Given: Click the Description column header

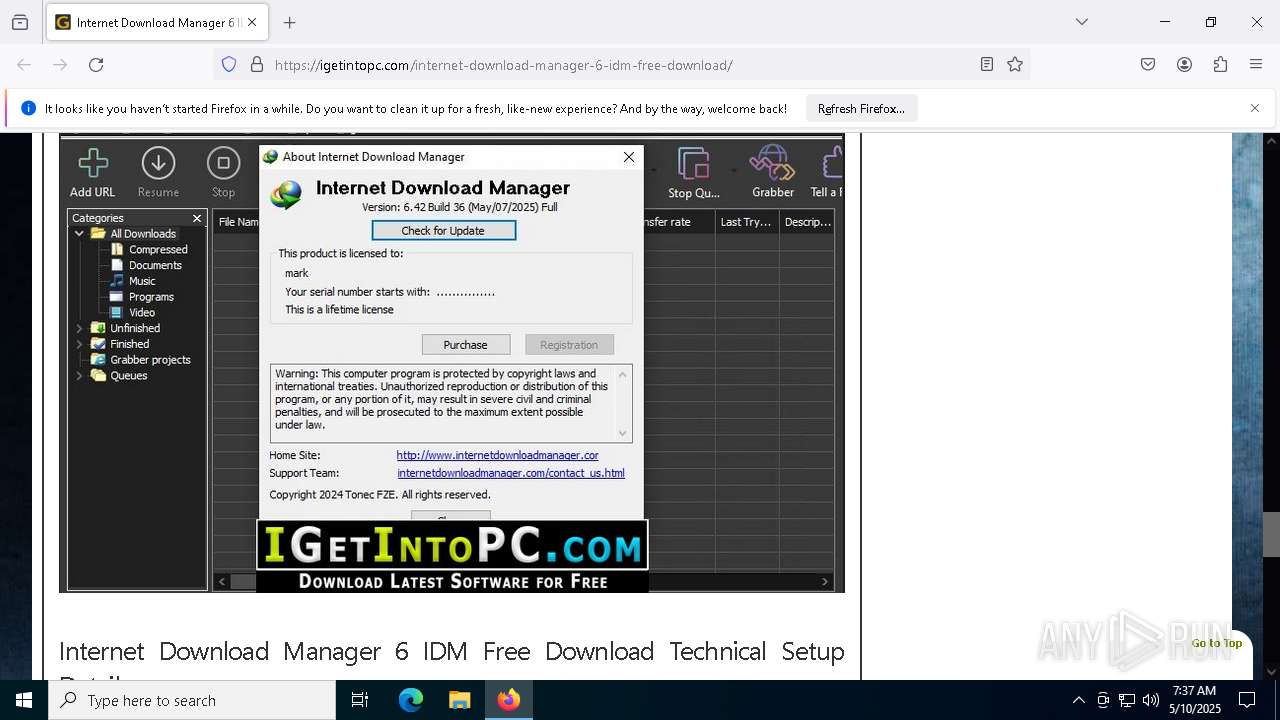Looking at the screenshot, I should coord(807,222).
